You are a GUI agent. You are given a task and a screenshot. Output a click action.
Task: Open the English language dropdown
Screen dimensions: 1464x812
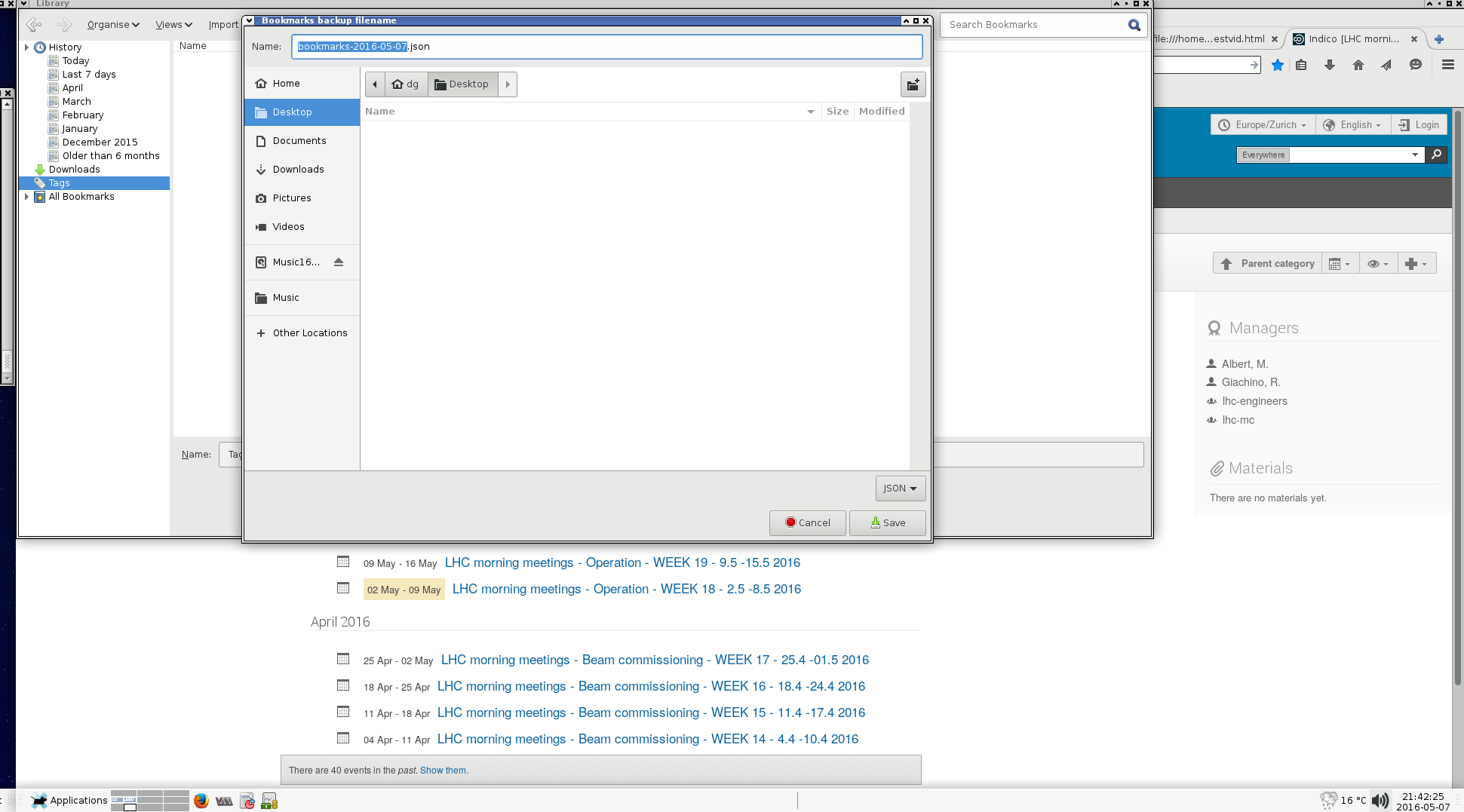1355,125
